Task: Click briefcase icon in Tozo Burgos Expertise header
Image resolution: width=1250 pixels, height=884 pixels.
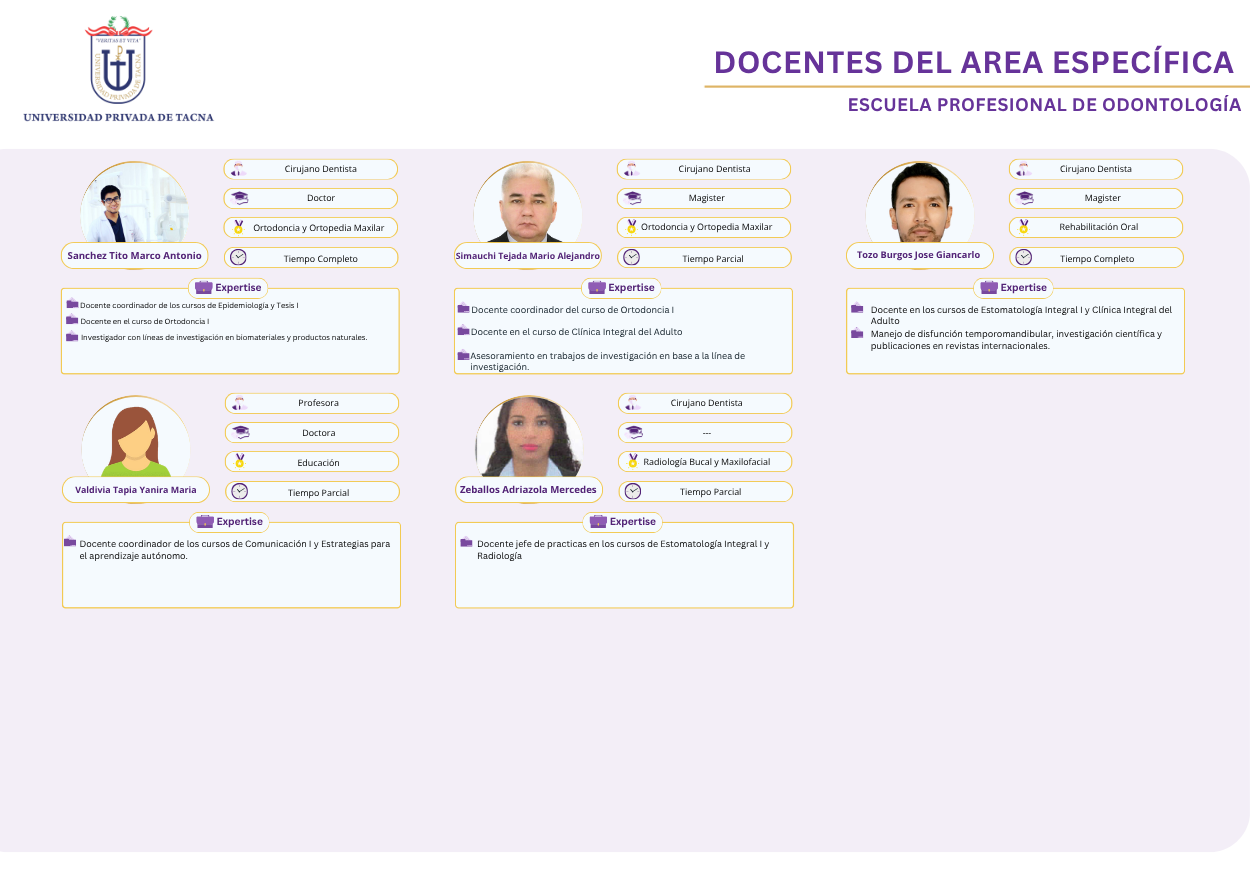Action: (989, 287)
